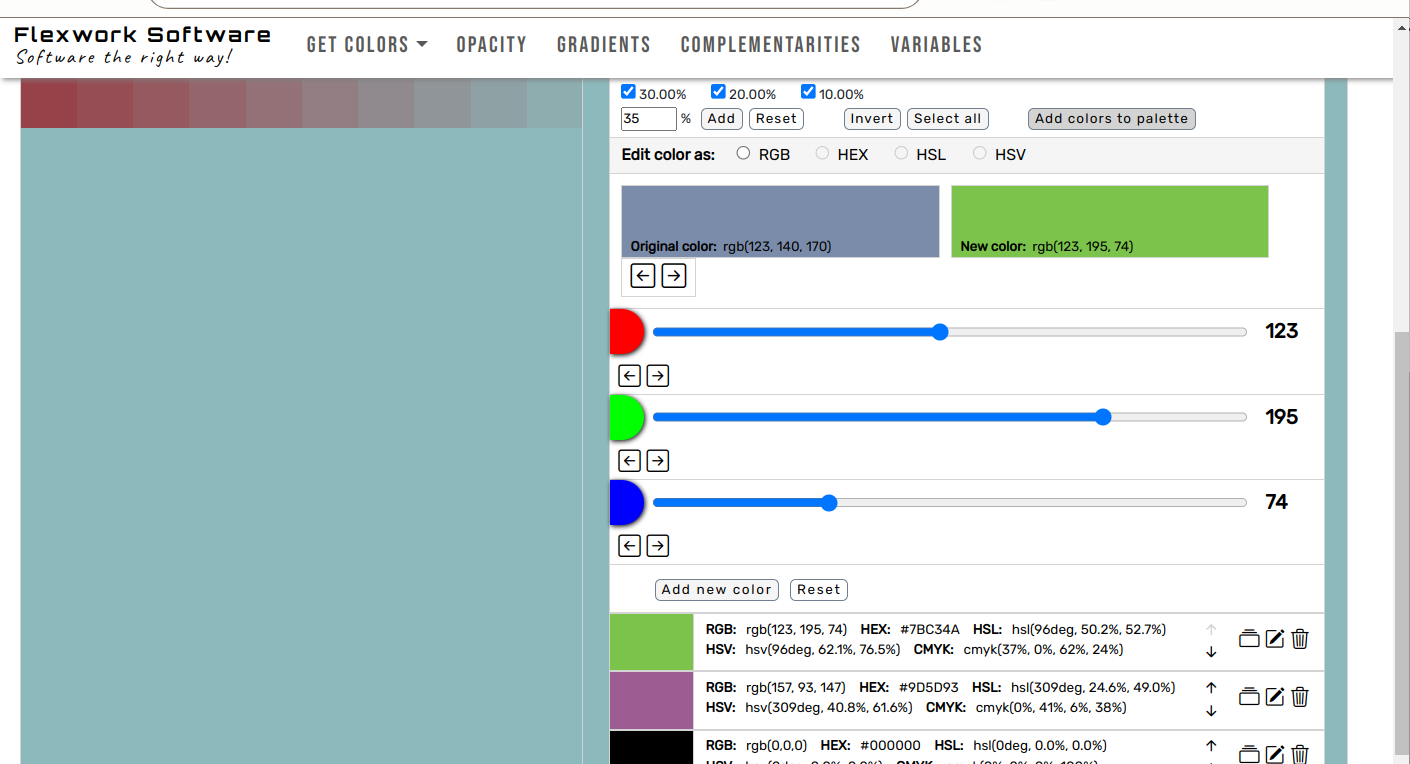Screen dimensions: 1410x764
Task: Click the blue value 74 readout
Action: point(1277,501)
